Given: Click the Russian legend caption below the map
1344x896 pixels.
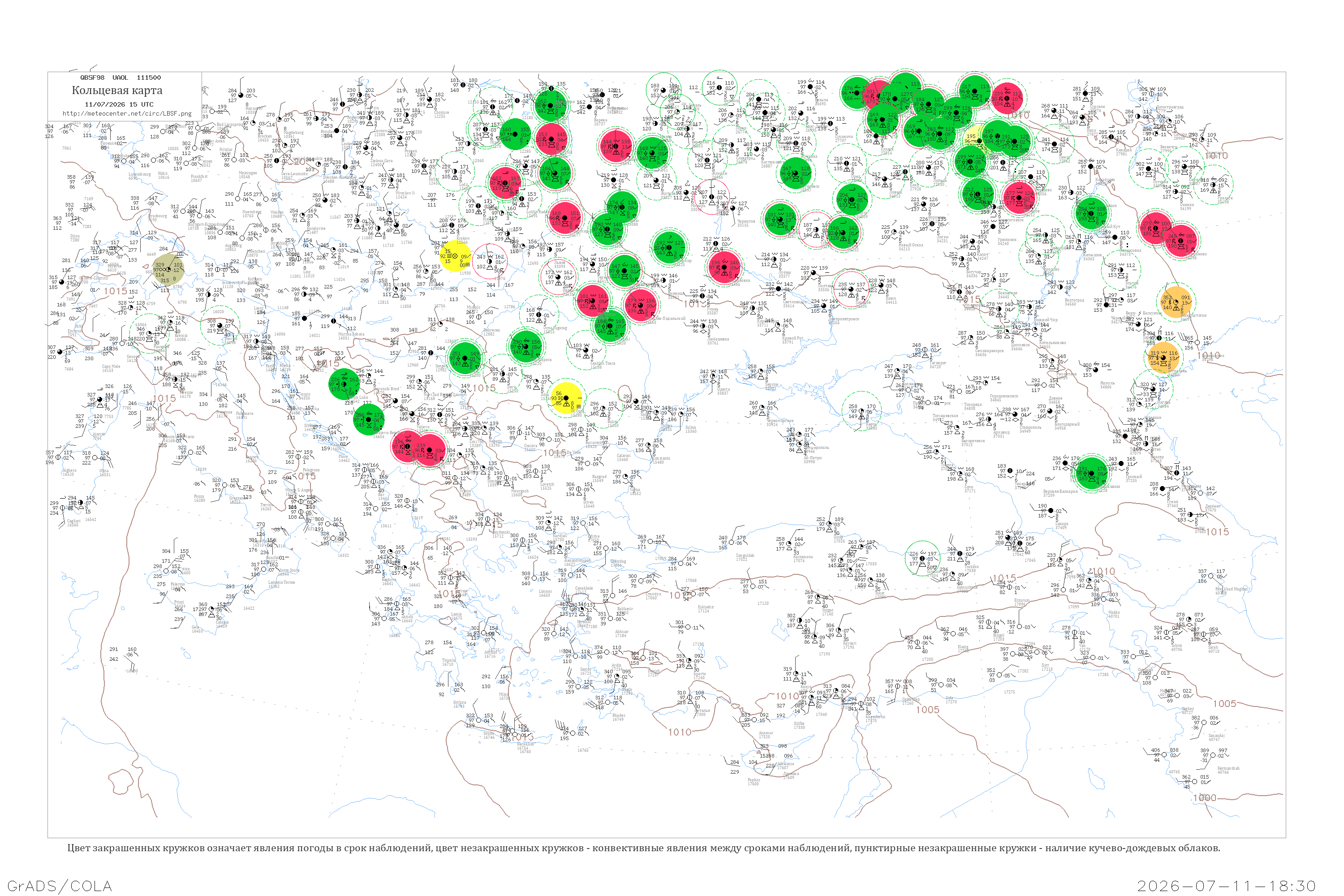Looking at the screenshot, I should [643, 848].
